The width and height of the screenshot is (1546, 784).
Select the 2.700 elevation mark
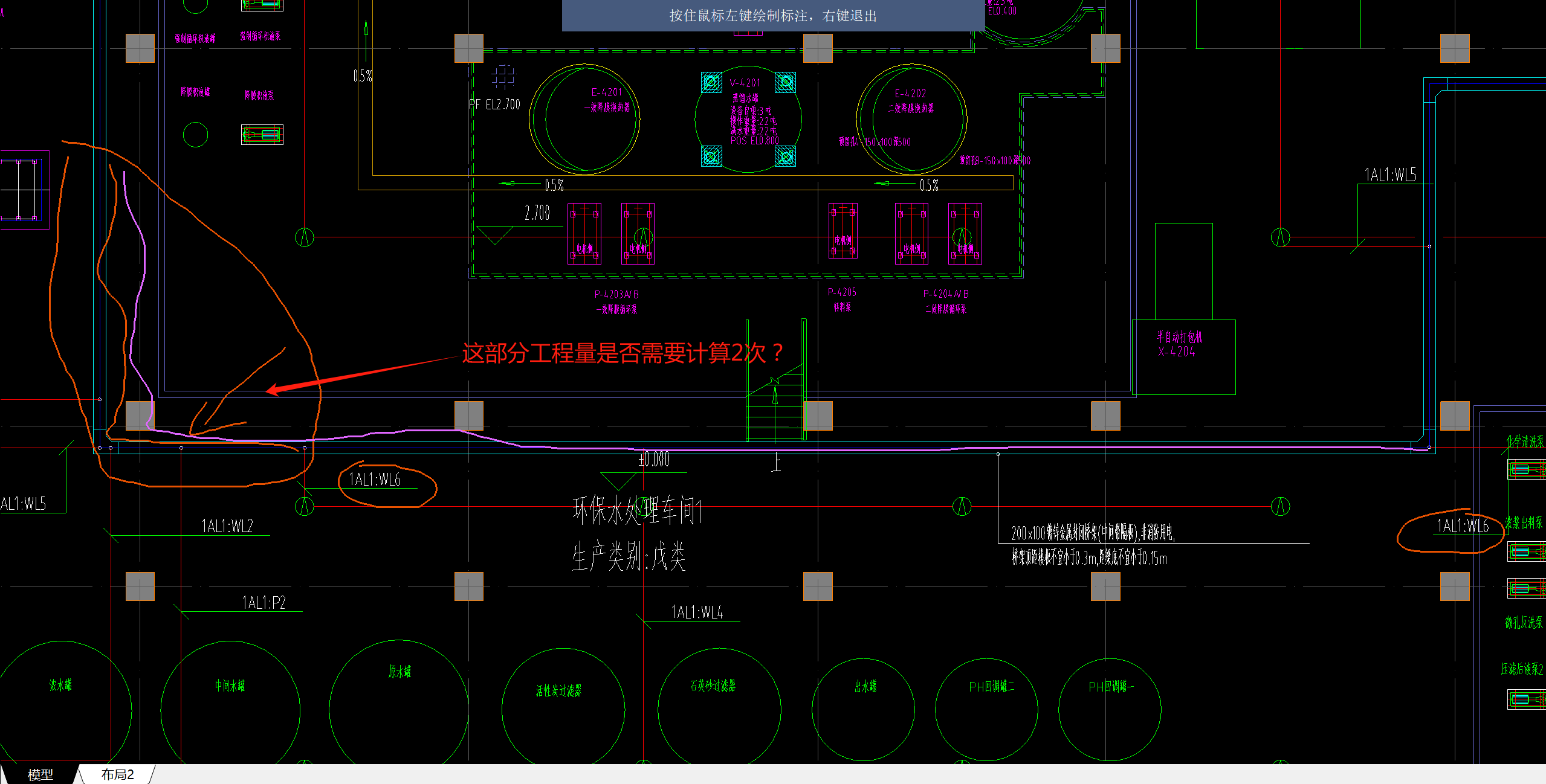tap(537, 213)
